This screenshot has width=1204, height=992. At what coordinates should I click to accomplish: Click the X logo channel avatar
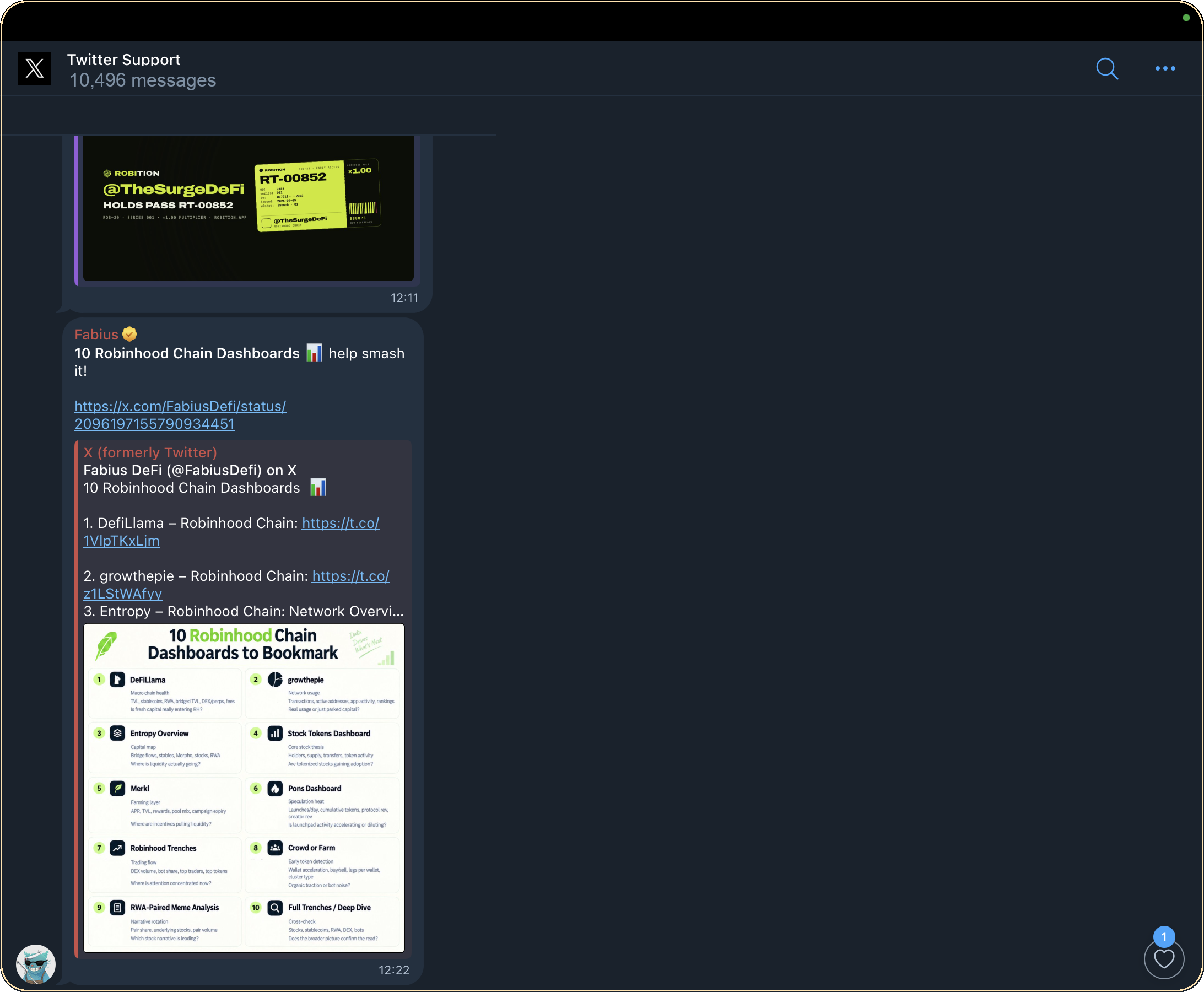pyautogui.click(x=35, y=68)
